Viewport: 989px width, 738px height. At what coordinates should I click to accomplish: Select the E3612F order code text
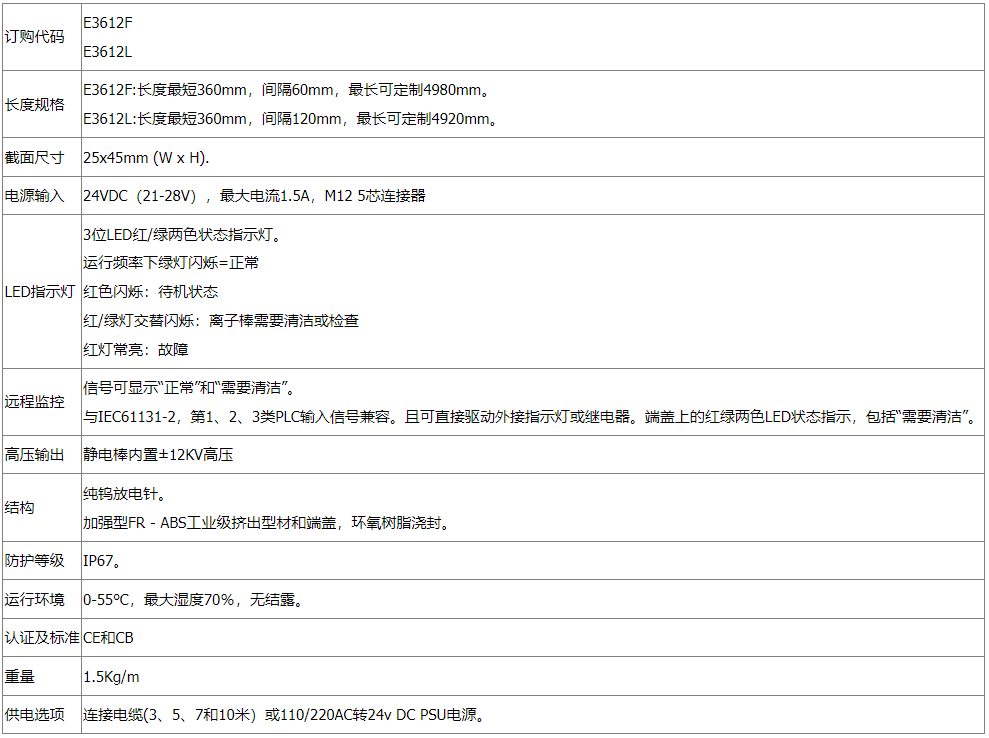(107, 23)
